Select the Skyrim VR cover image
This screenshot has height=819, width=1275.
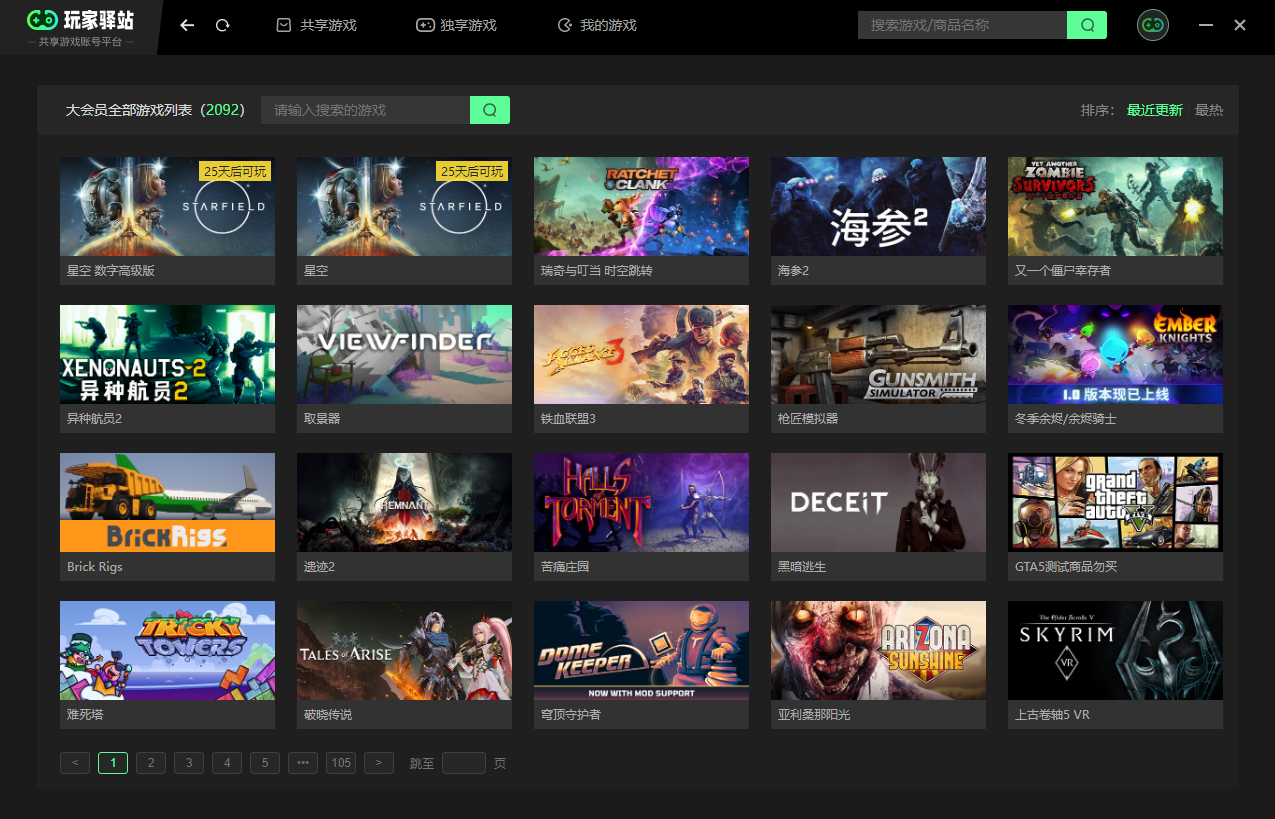point(1115,650)
